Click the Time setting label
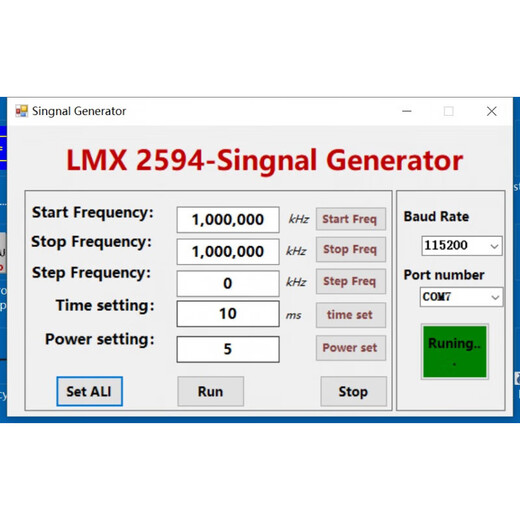This screenshot has height=520, width=520. pyautogui.click(x=105, y=306)
